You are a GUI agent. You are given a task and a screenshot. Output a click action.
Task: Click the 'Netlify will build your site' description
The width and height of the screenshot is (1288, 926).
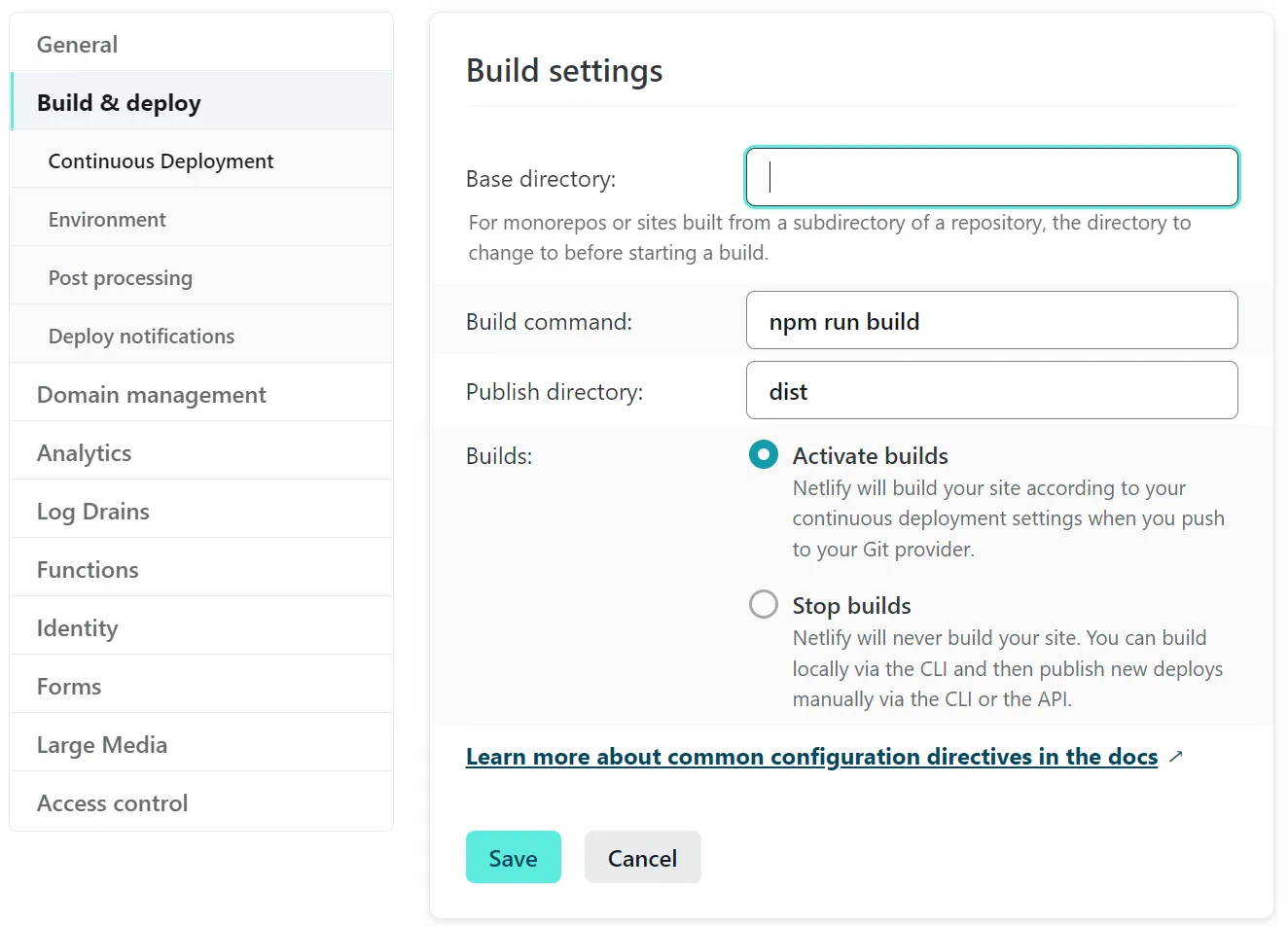coord(1009,518)
